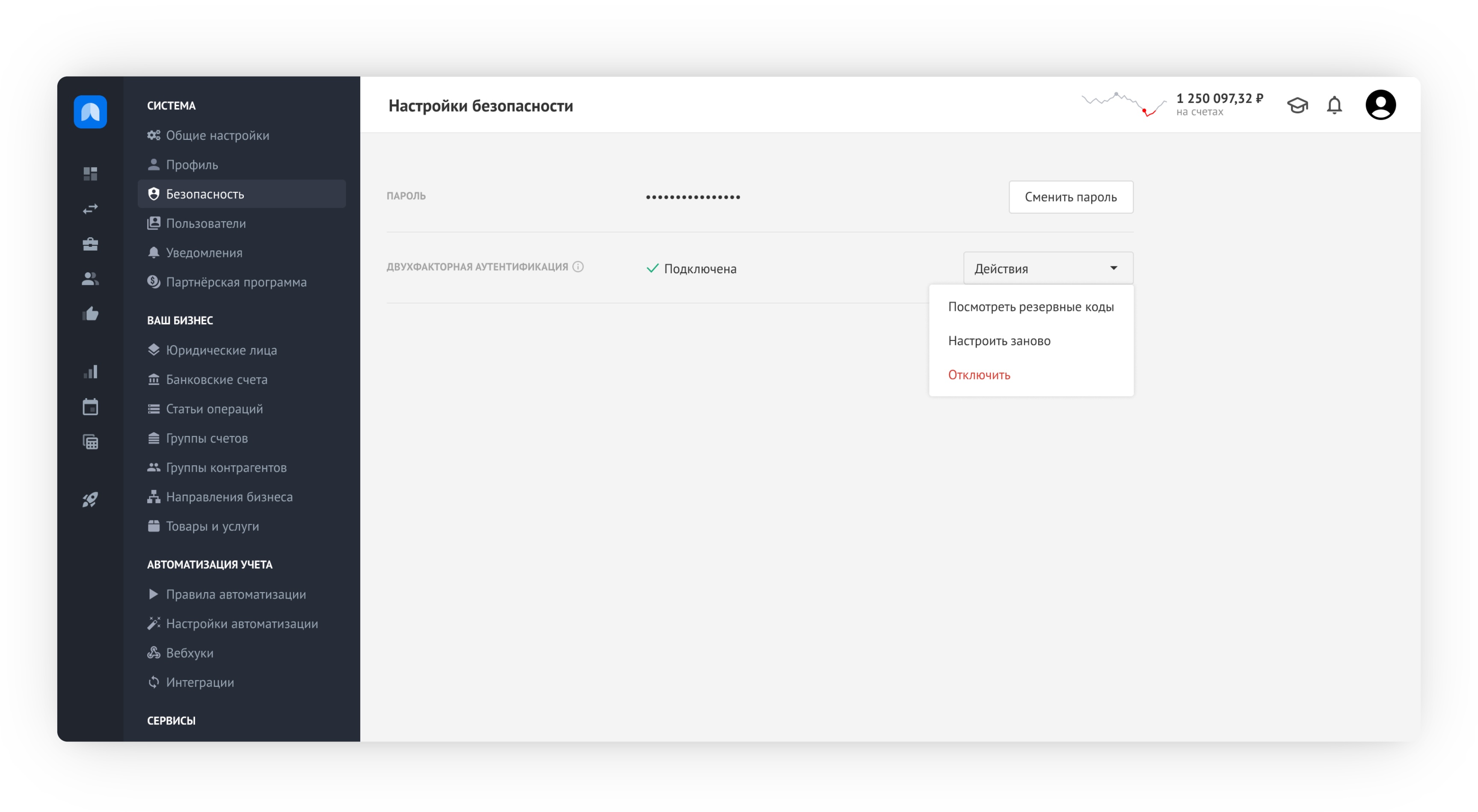Screen dimensions: 1478x812
Task: Click the blue app logo icon
Action: click(x=90, y=112)
